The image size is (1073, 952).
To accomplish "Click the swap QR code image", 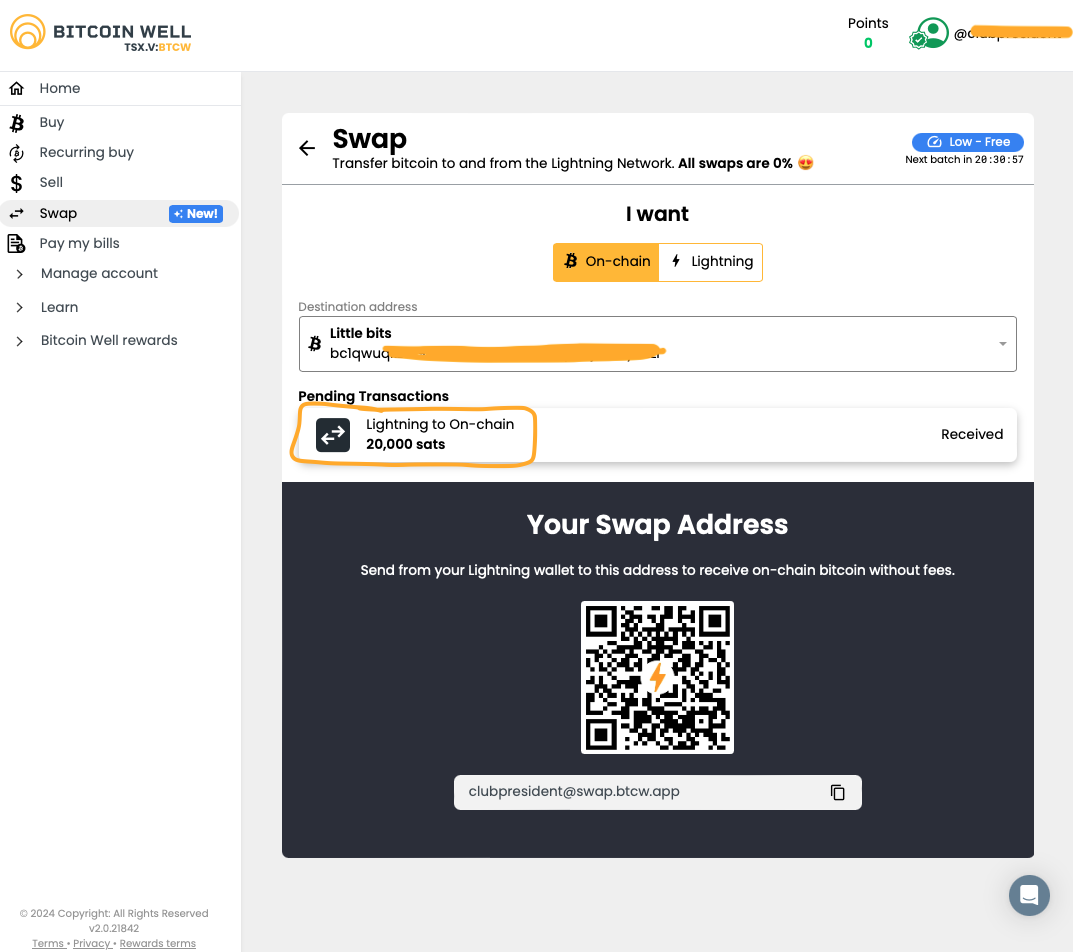I will (657, 677).
